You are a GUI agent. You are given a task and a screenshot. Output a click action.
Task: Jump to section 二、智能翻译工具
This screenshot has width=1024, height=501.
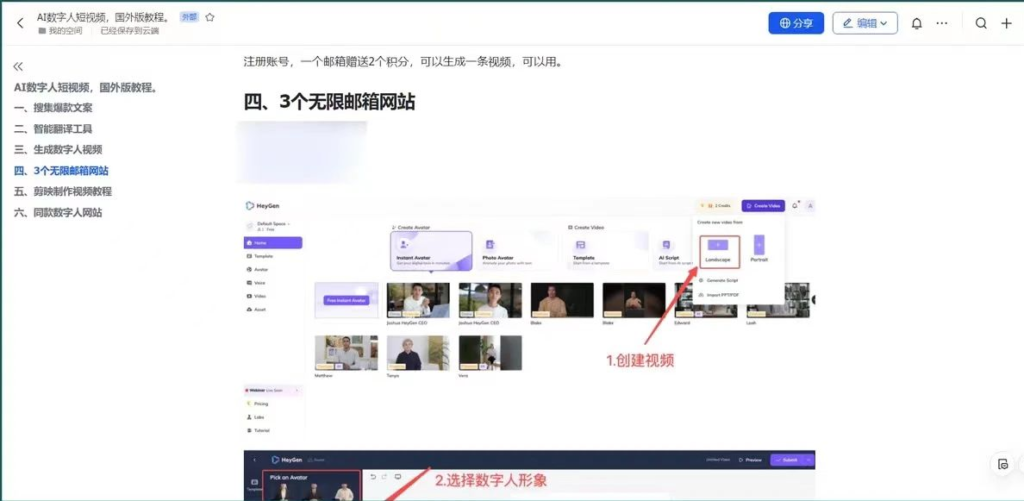click(53, 129)
